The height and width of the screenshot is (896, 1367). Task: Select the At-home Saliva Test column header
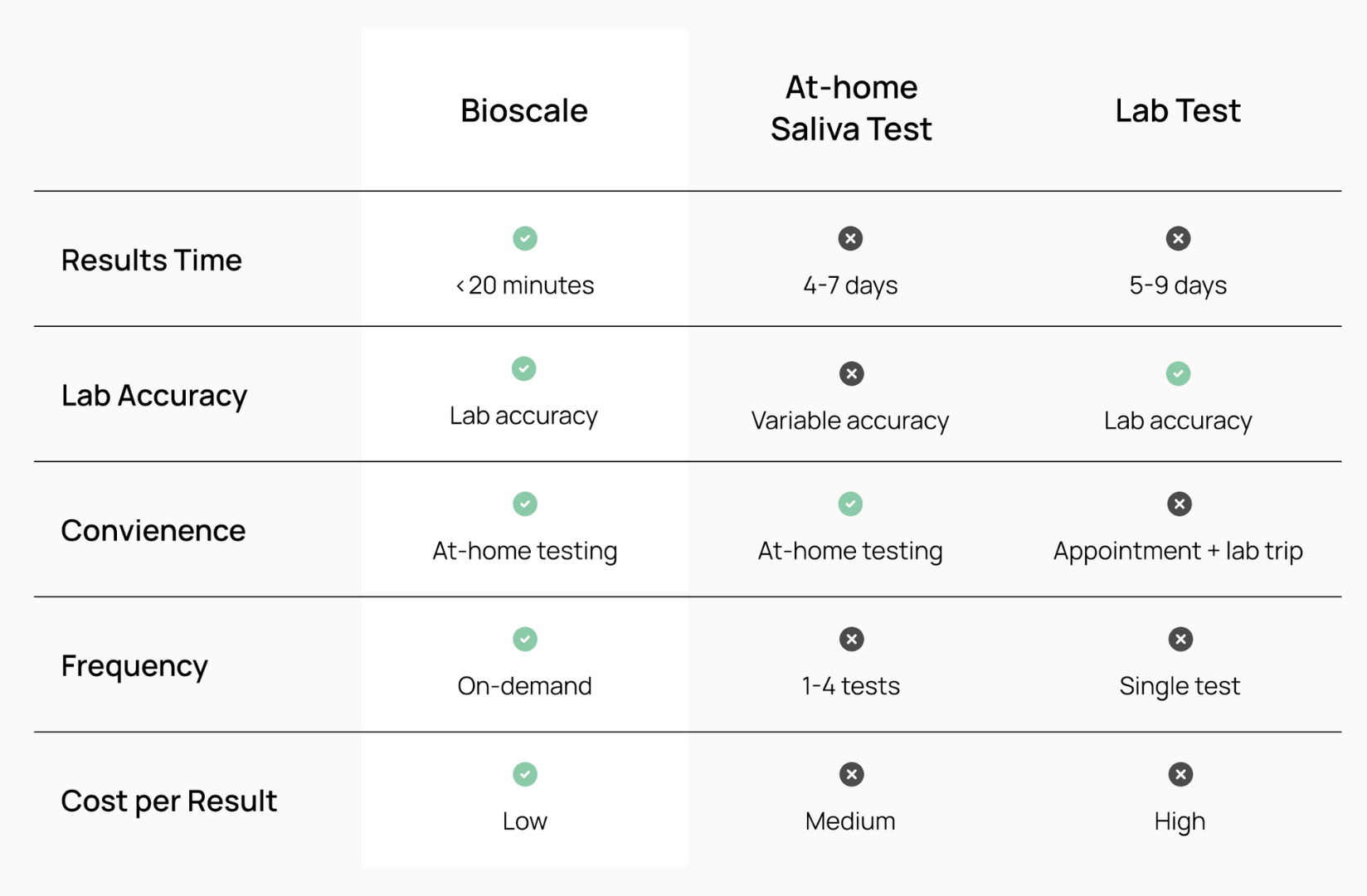851,108
